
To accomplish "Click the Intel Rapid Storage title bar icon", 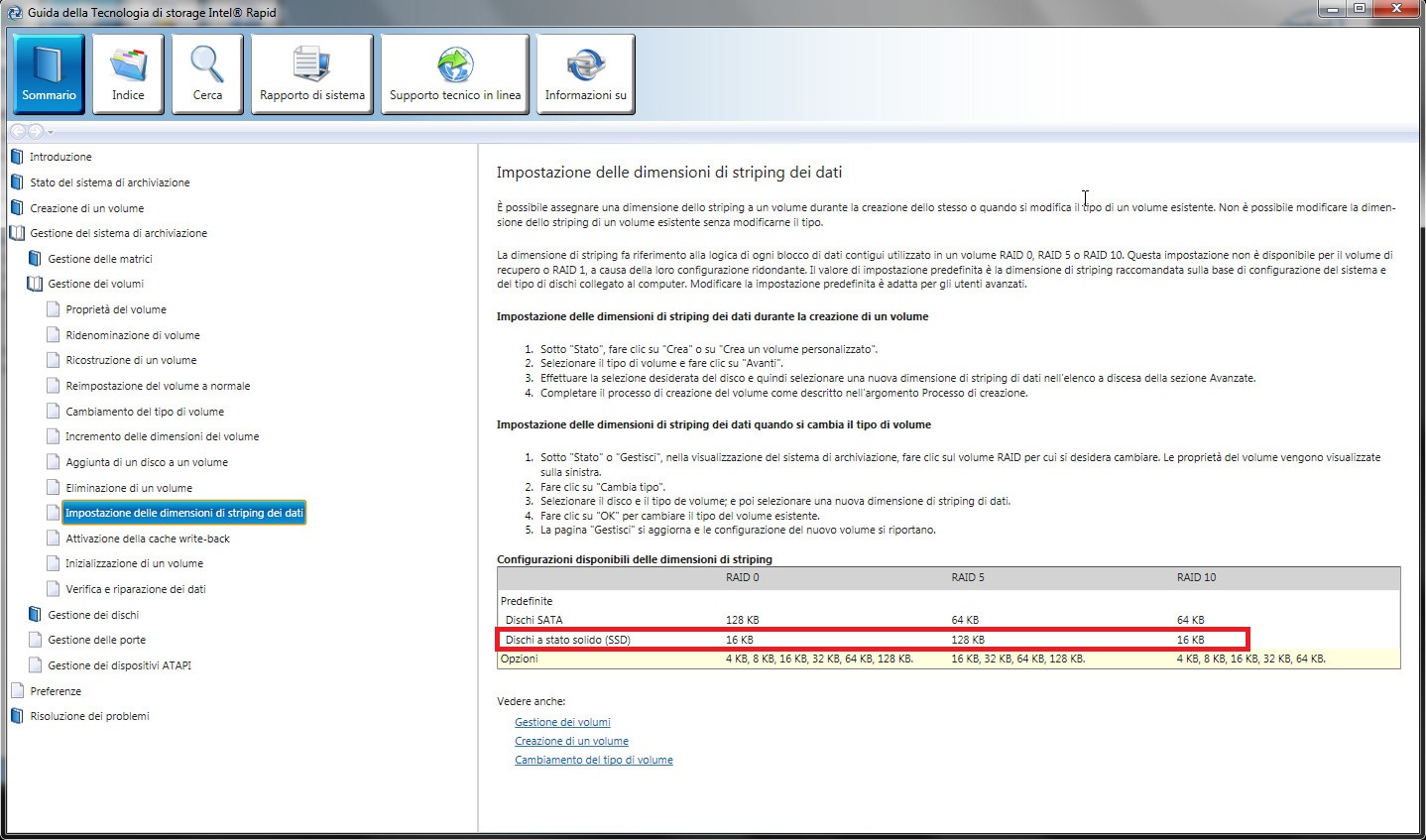I will (15, 12).
